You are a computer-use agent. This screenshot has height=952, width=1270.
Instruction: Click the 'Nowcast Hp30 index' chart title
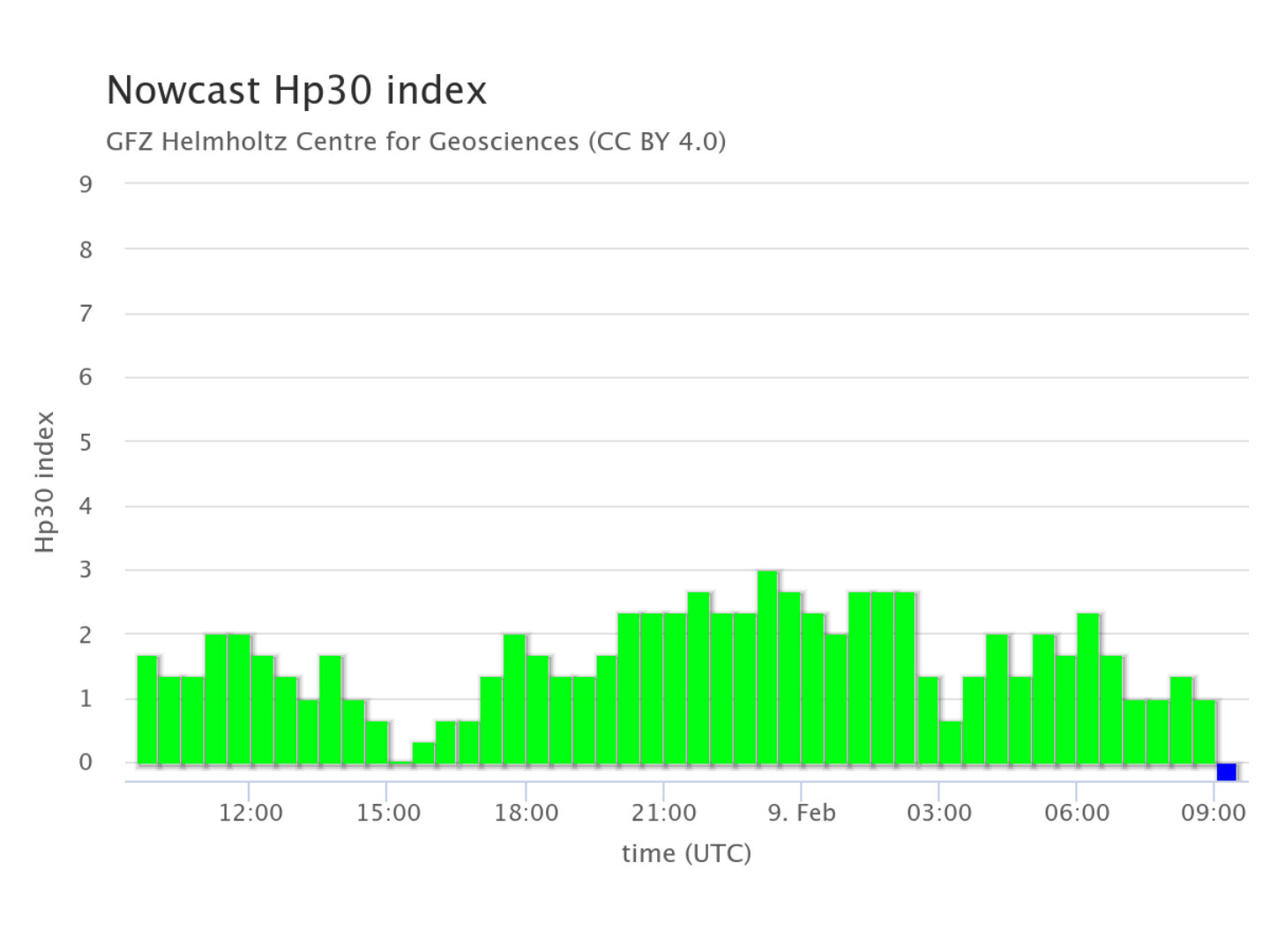point(296,90)
